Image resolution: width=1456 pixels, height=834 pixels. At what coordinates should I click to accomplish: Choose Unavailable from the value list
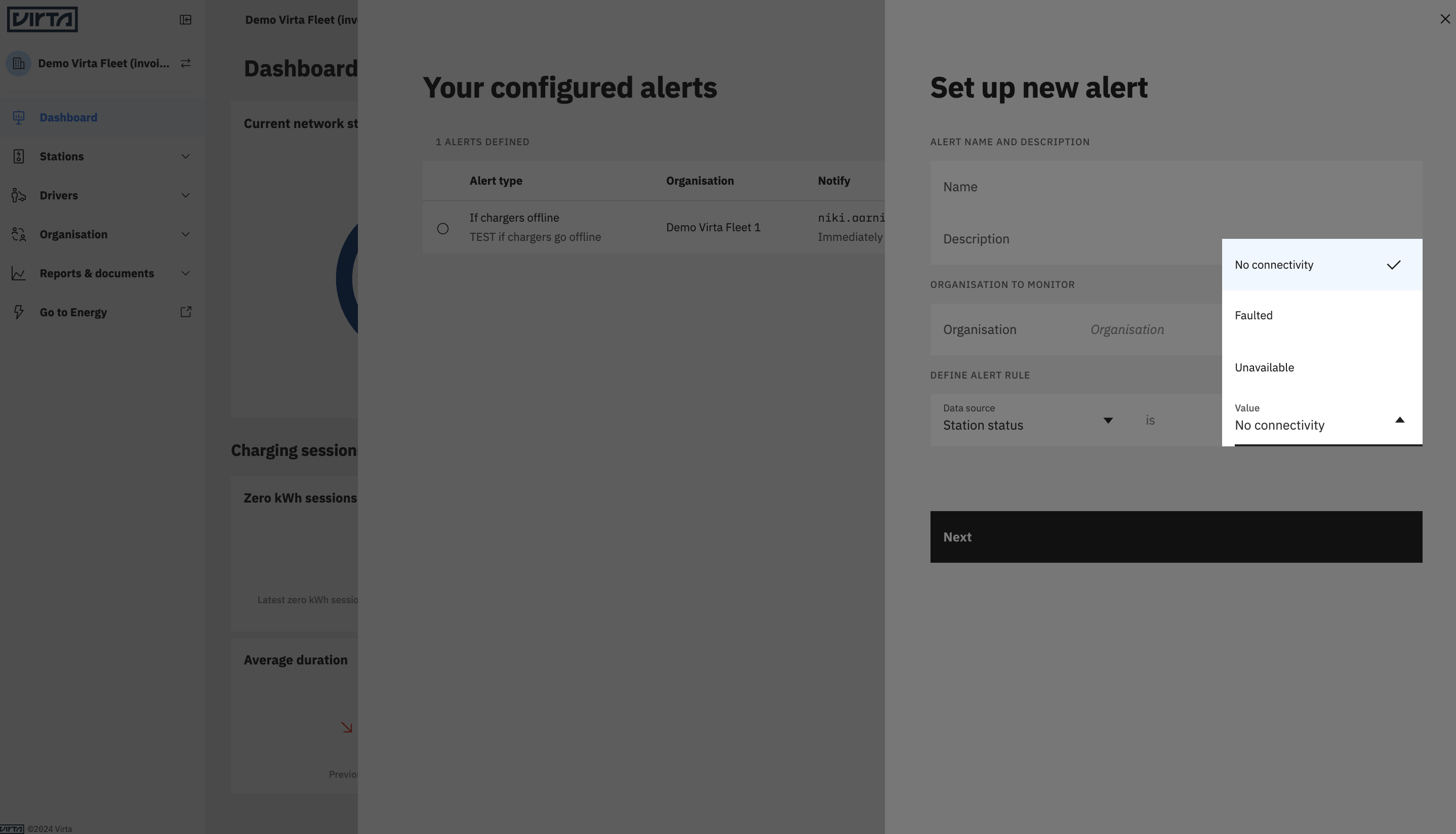1322,368
